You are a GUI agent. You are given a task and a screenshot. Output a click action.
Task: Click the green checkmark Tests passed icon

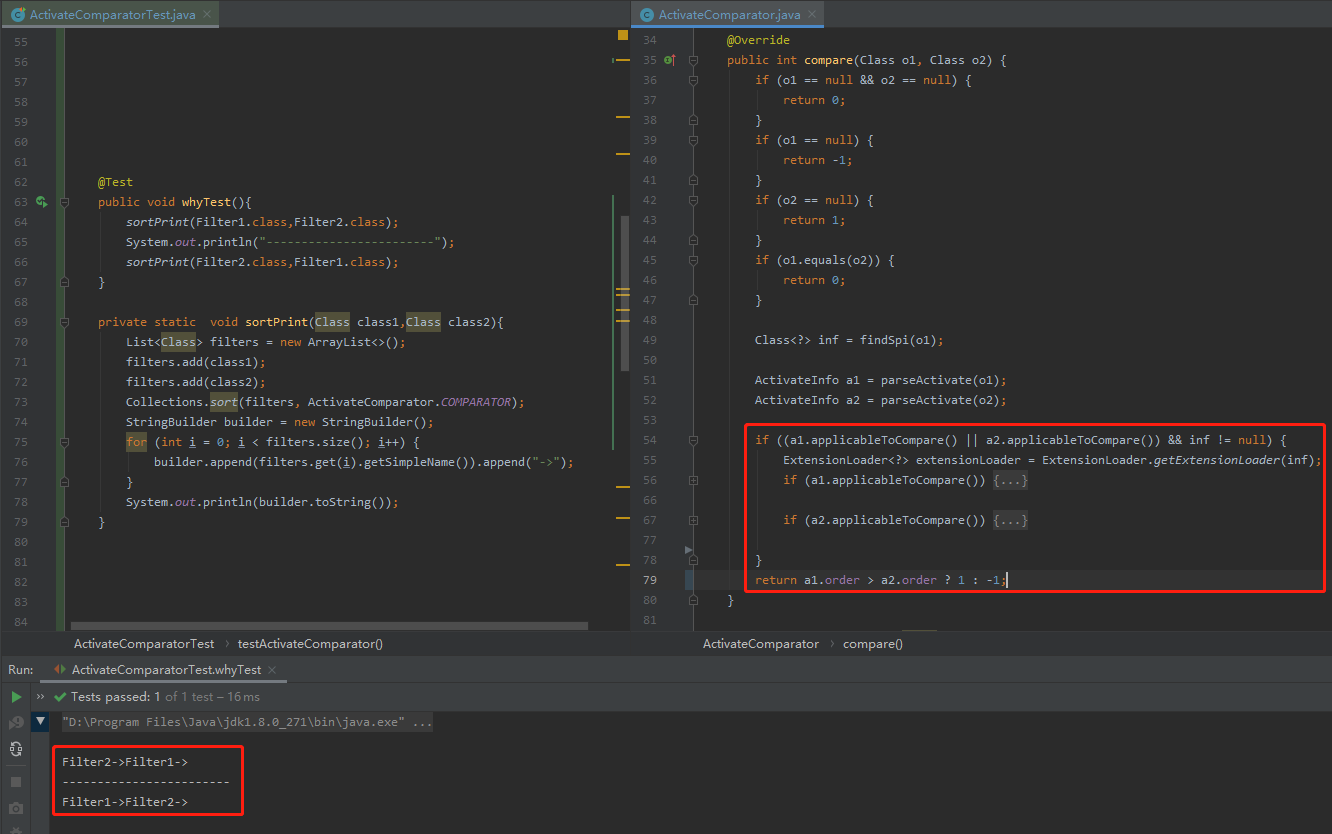(x=61, y=697)
